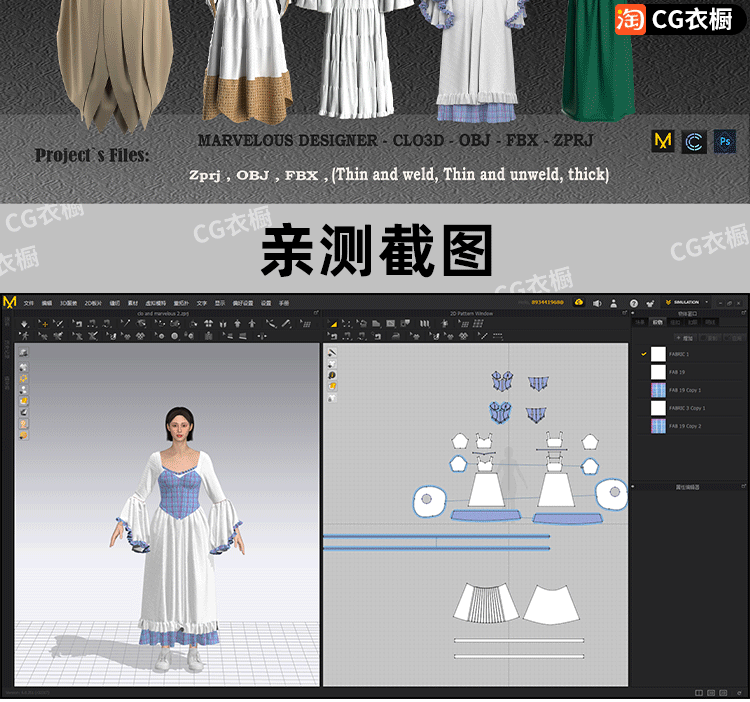Click the yellow account number 8934419680

tap(547, 303)
